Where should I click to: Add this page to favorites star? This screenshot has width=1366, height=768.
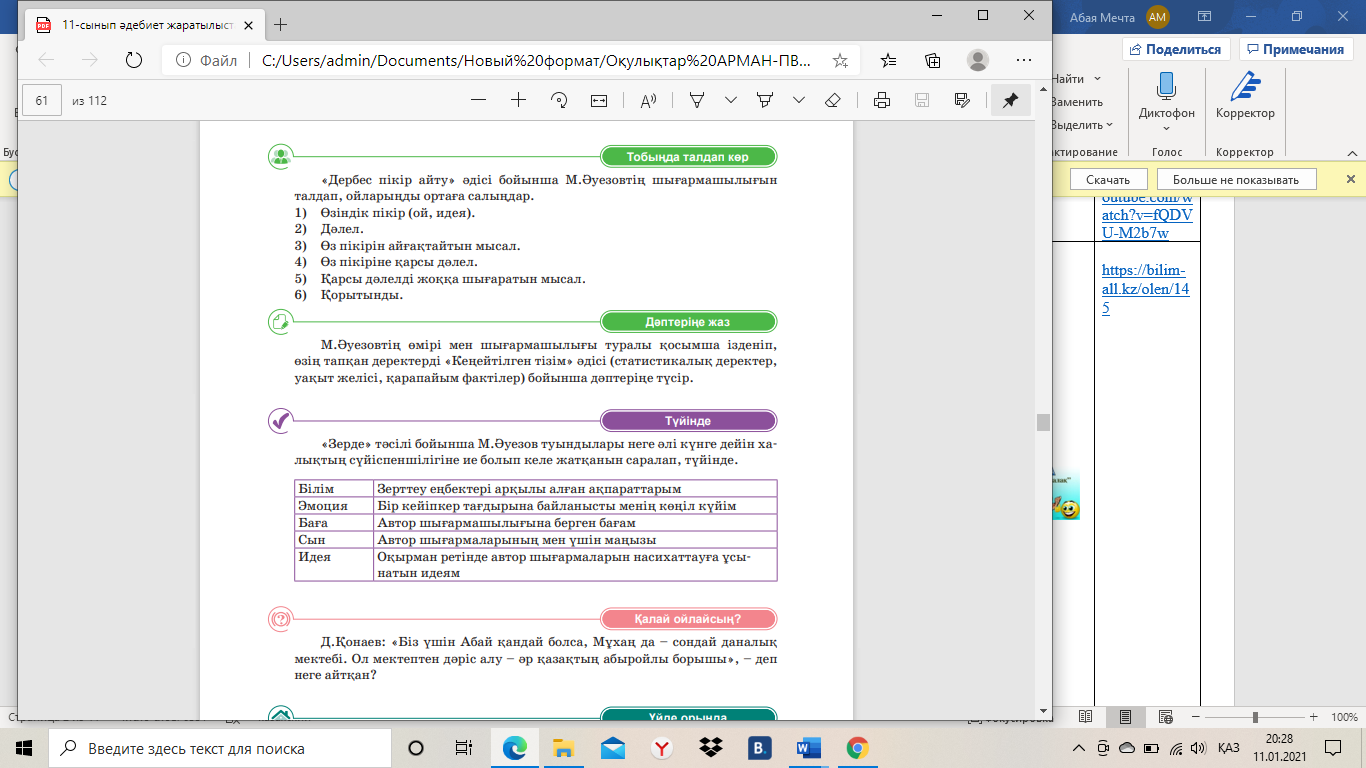click(x=840, y=60)
